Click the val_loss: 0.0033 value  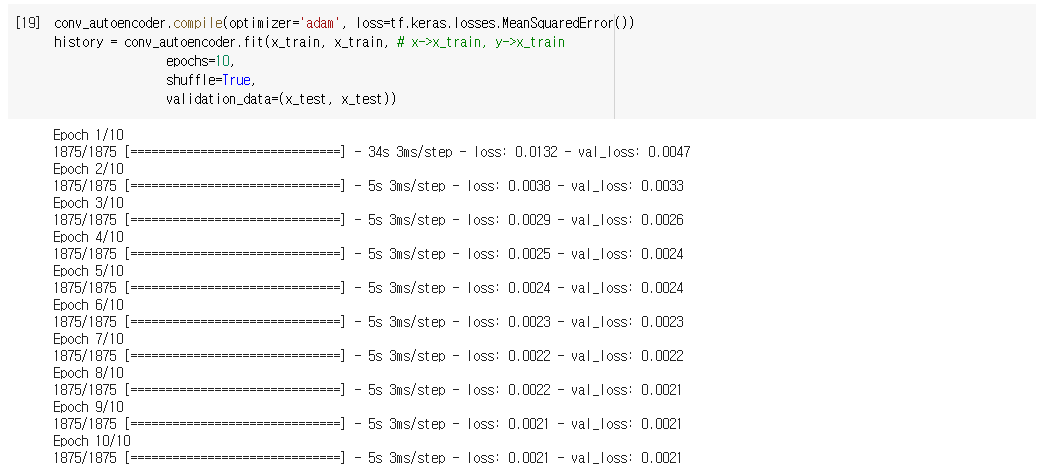point(627,186)
